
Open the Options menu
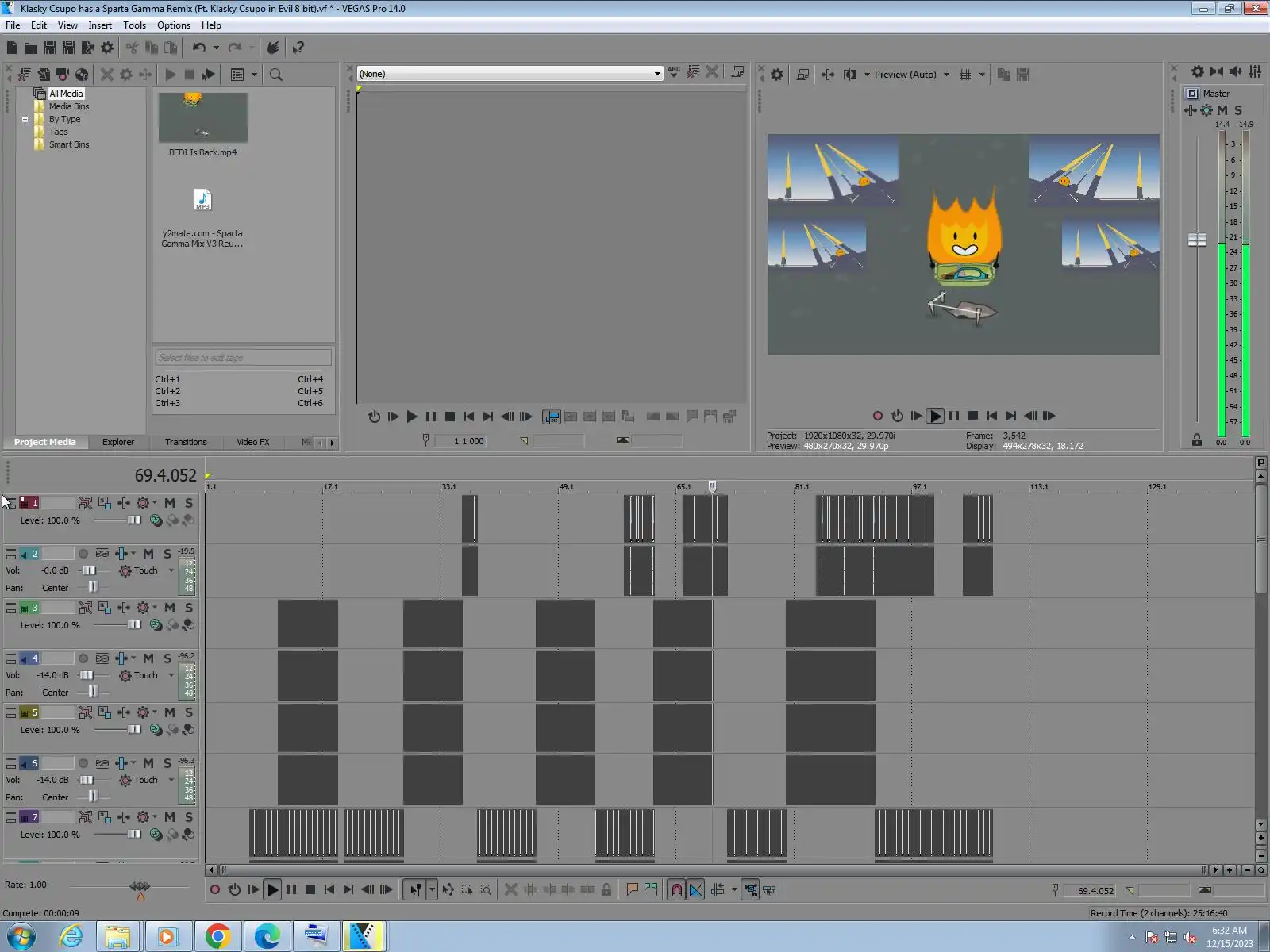click(174, 25)
